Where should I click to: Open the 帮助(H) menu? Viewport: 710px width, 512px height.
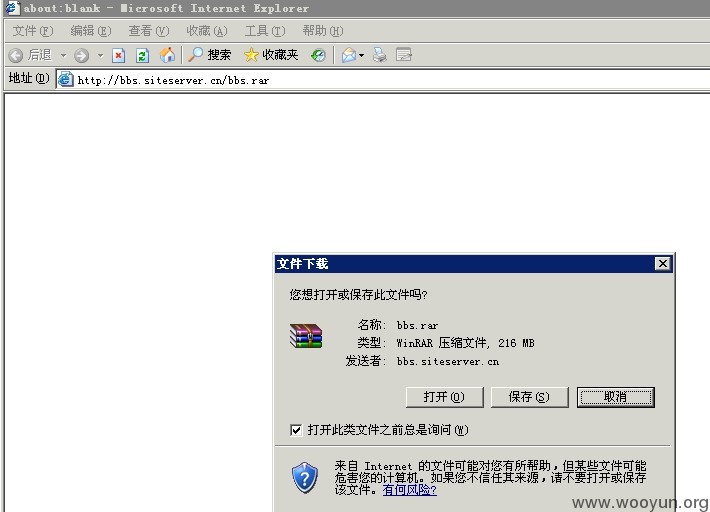tap(323, 31)
